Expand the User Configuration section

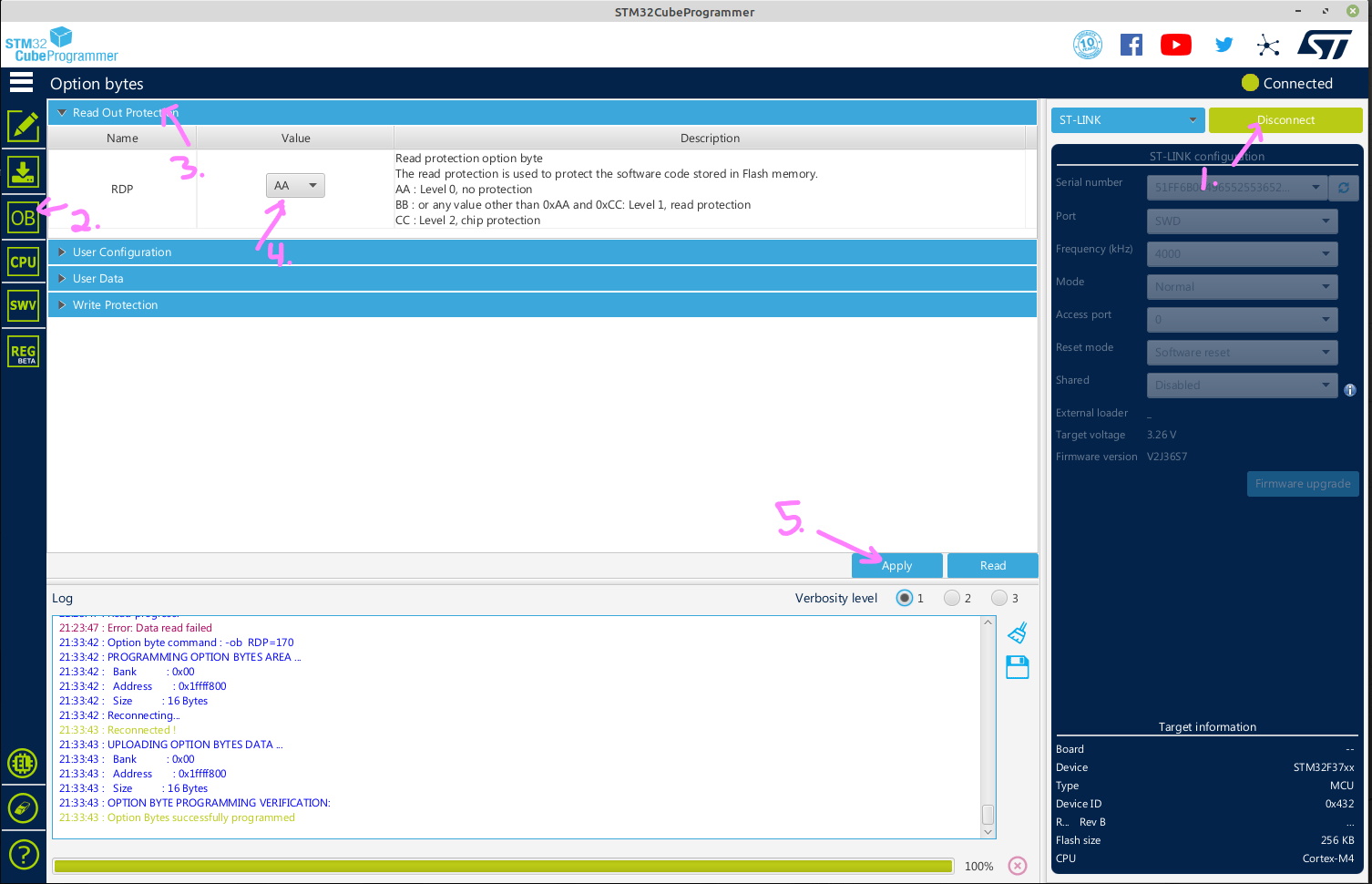(542, 252)
